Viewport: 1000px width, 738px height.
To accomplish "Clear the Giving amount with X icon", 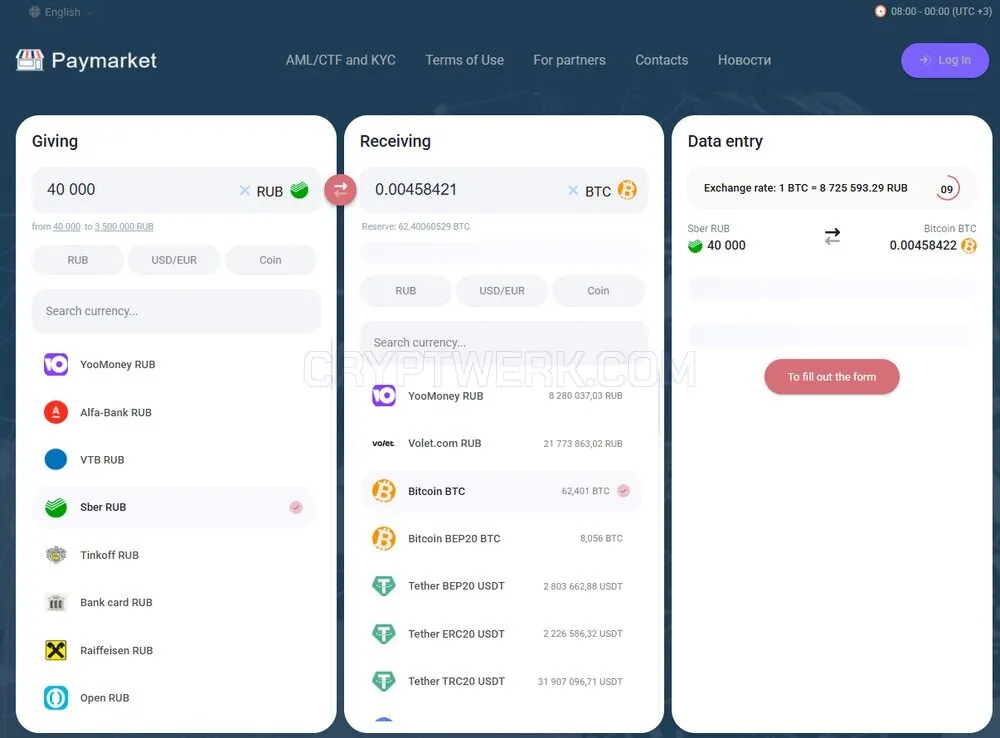I will coord(244,190).
